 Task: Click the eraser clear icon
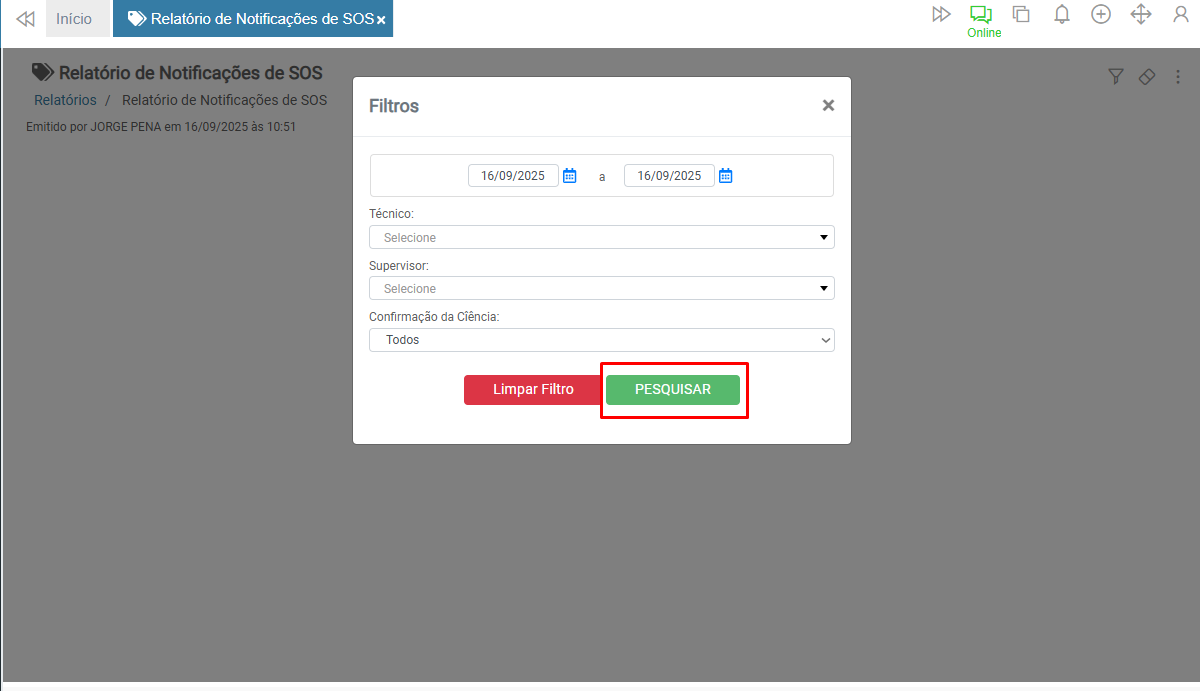pyautogui.click(x=1147, y=77)
